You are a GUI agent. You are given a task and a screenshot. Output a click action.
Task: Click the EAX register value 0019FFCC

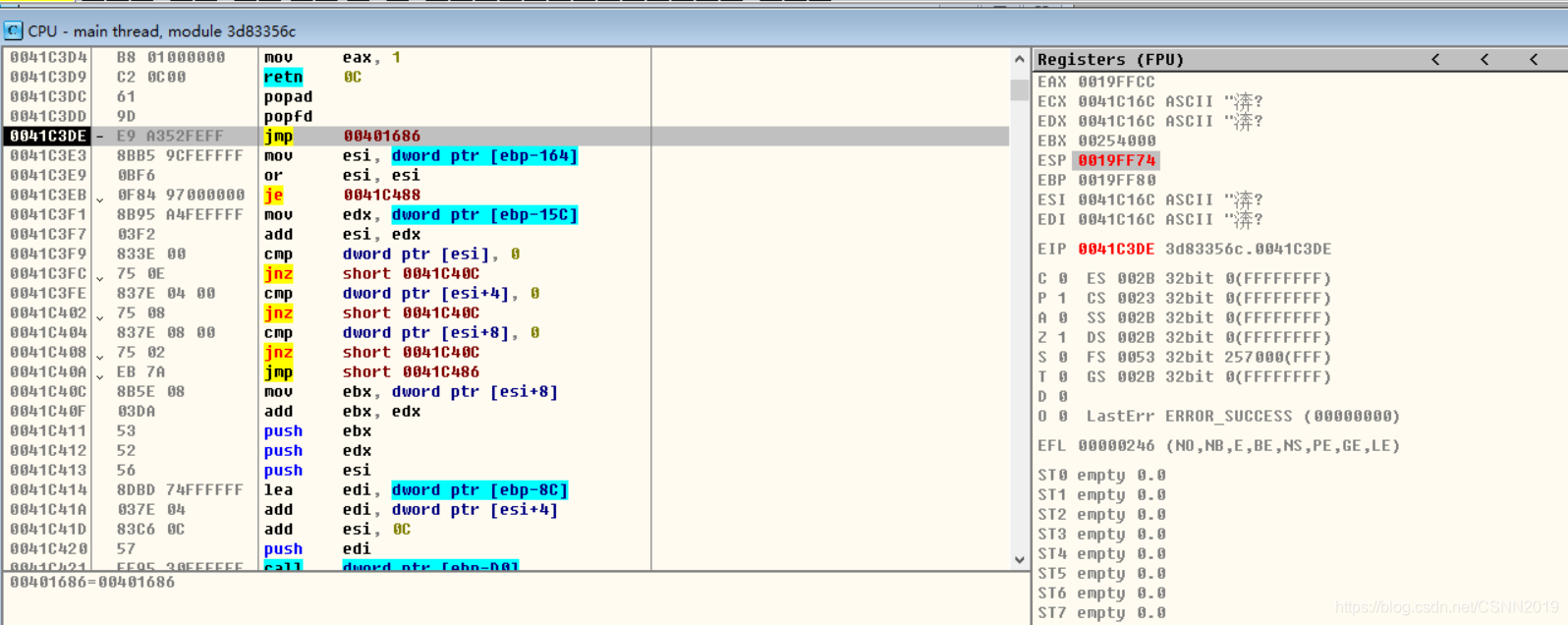coord(1116,82)
